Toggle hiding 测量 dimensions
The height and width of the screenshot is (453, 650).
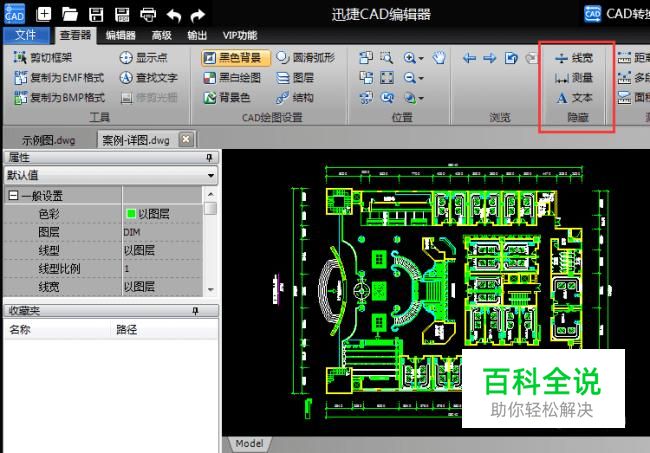click(x=574, y=78)
